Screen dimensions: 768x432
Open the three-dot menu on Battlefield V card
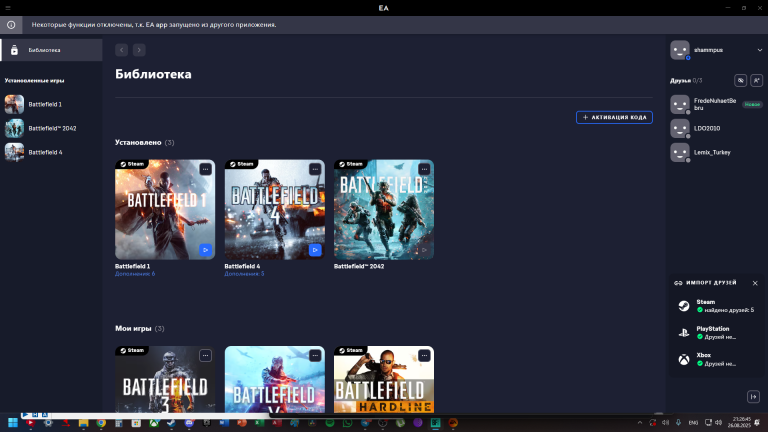tap(315, 356)
